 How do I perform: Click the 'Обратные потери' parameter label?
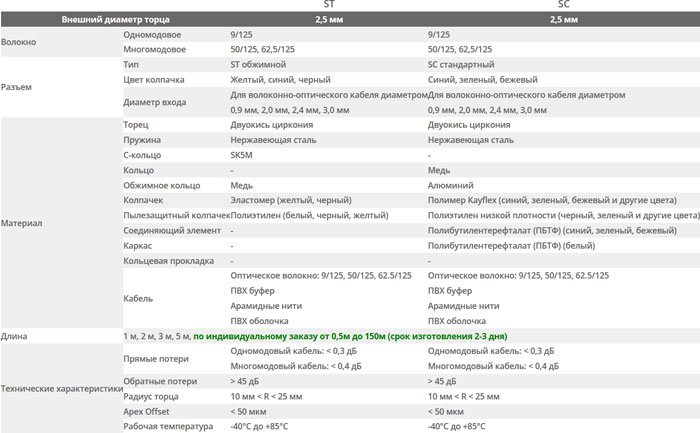click(160, 381)
